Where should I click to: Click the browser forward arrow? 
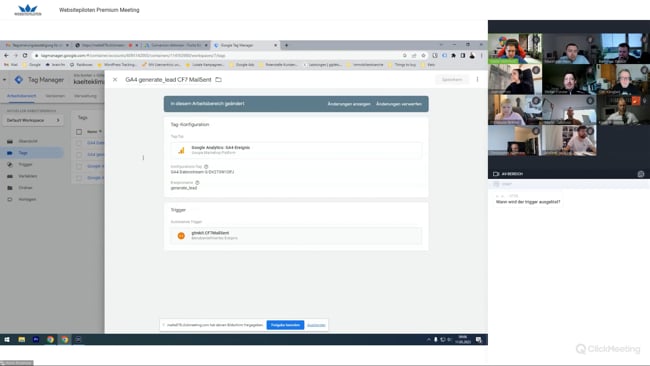15,55
